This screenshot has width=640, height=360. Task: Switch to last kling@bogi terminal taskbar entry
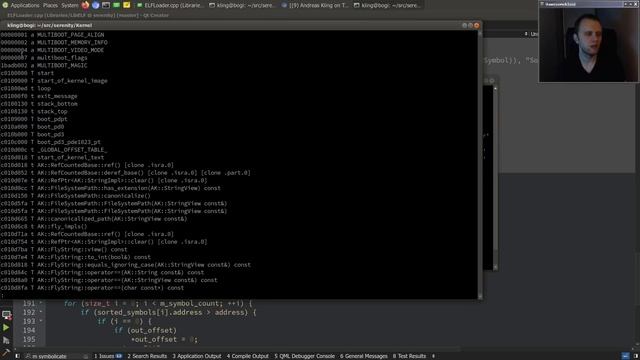[x=387, y=5]
